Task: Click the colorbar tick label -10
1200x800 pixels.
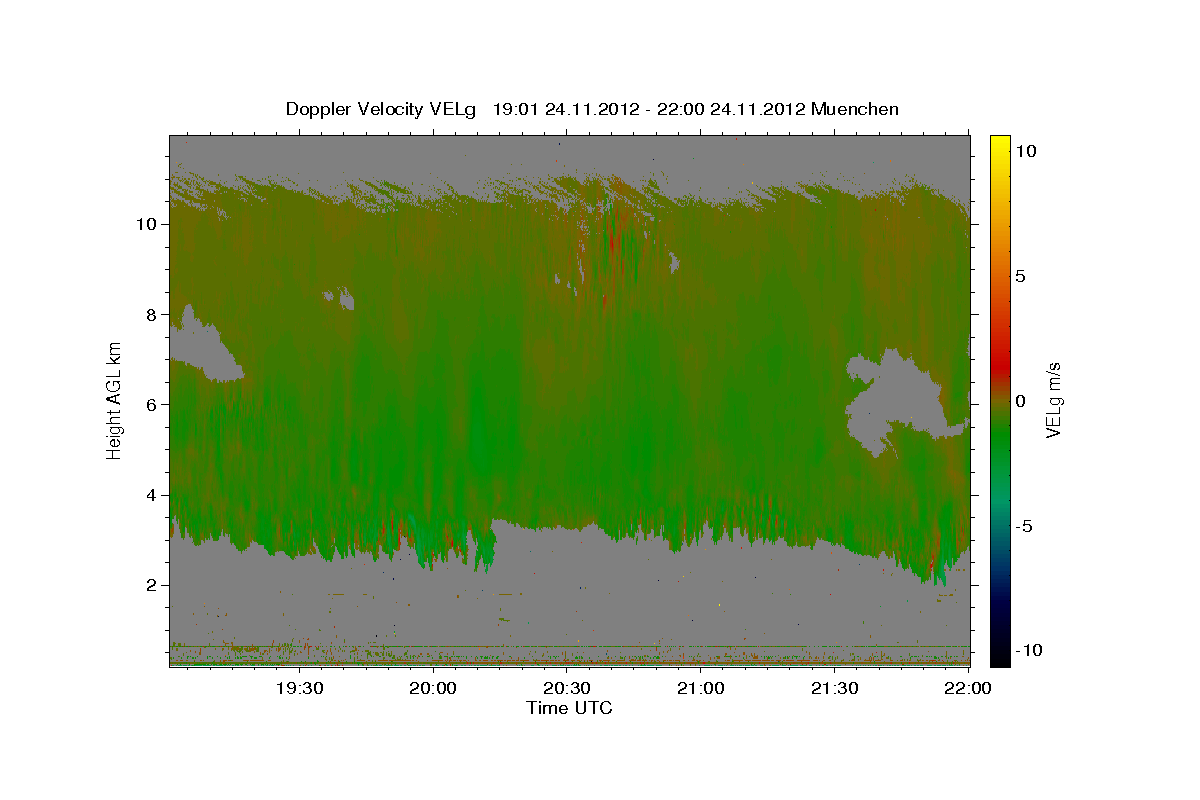Action: click(1030, 650)
